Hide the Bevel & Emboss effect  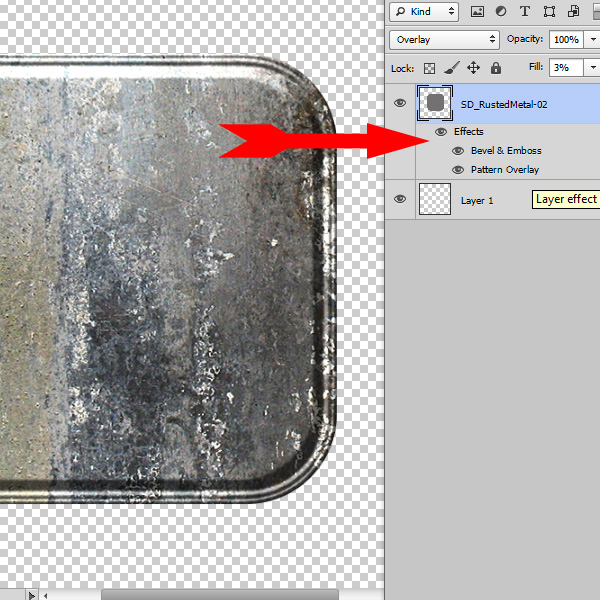pyautogui.click(x=458, y=151)
